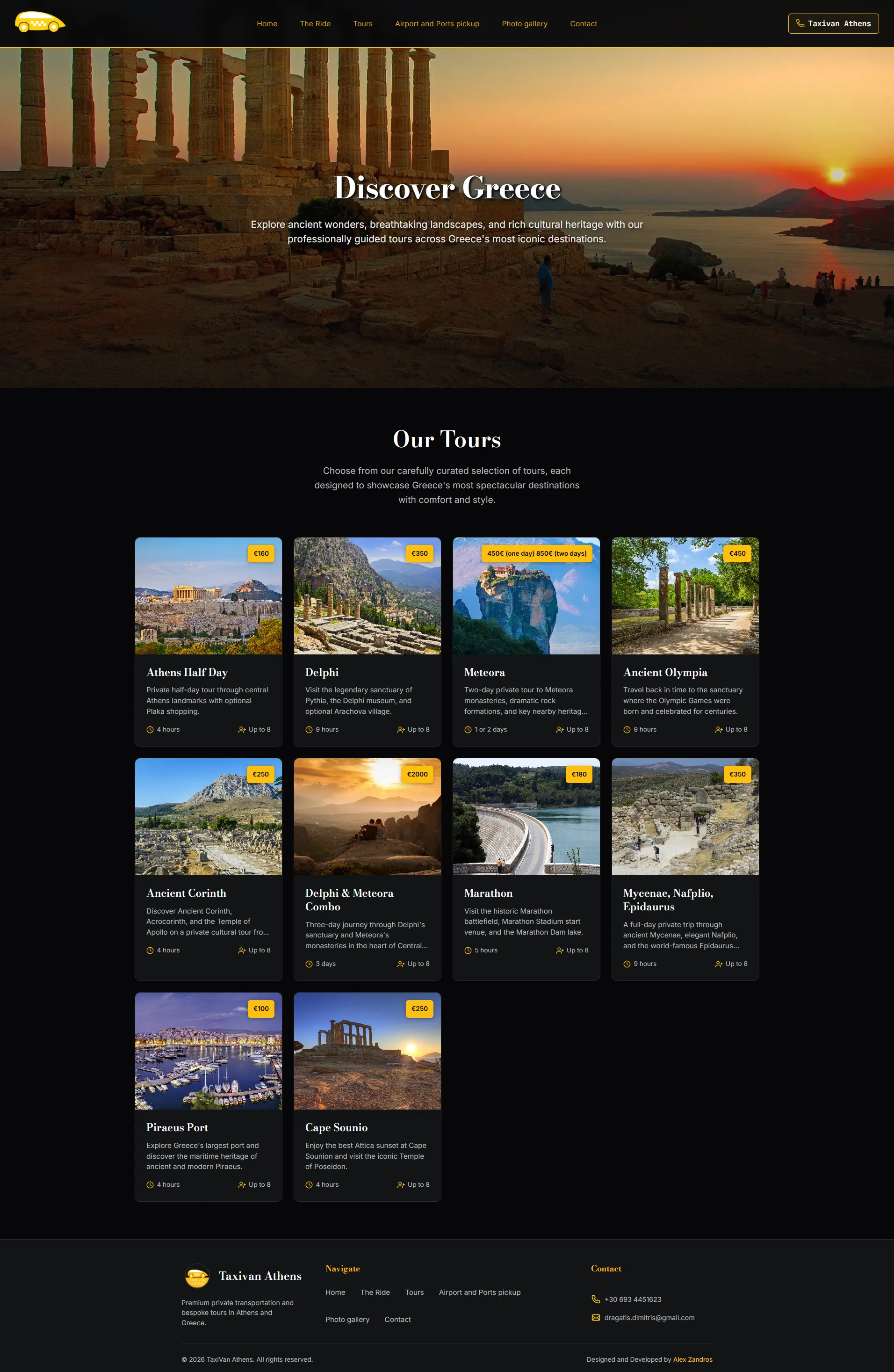Click the yellow taxi logo in header
Image resolution: width=894 pixels, height=1372 pixels.
(40, 22)
